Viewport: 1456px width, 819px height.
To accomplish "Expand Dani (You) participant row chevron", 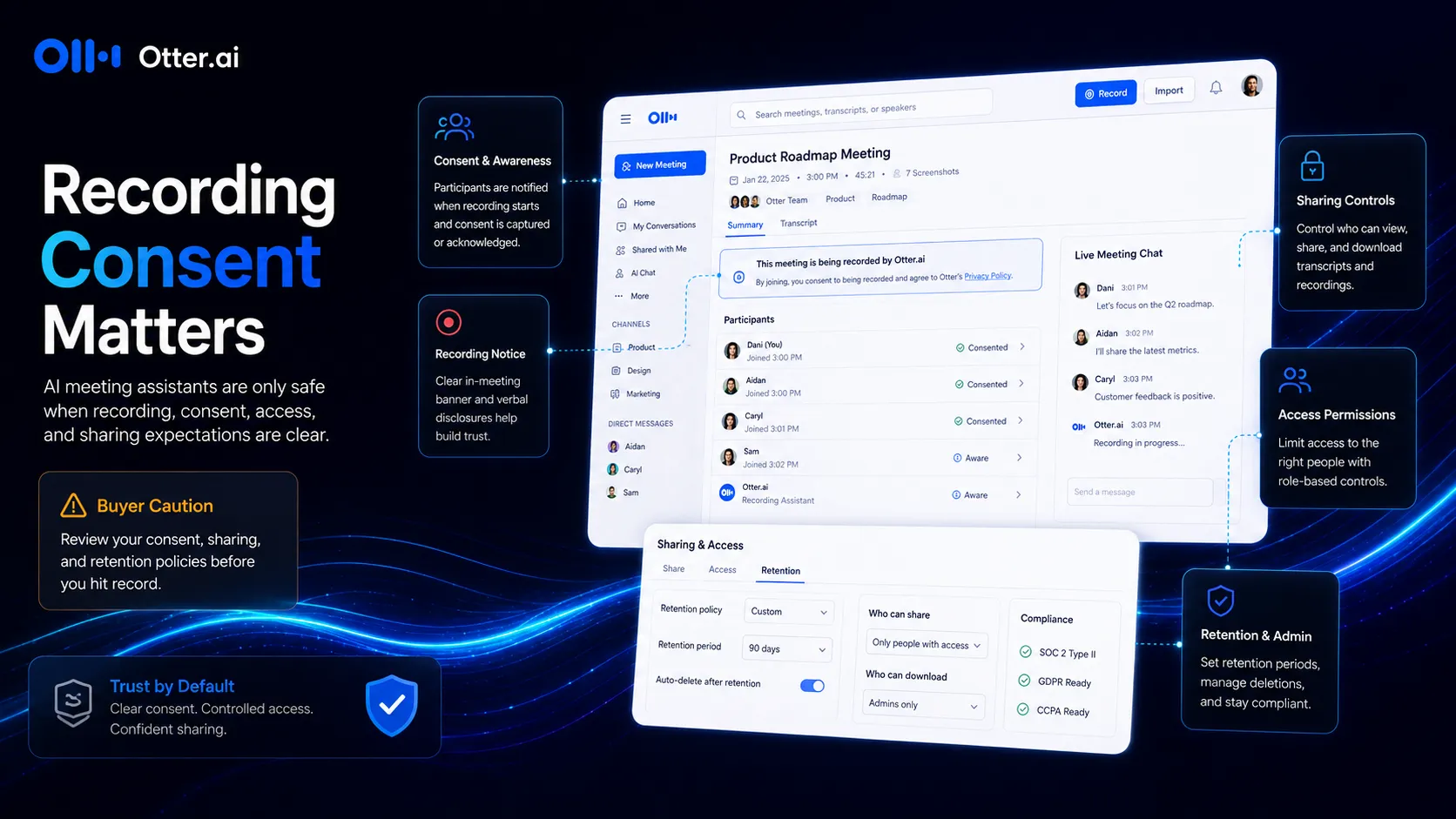I will pyautogui.click(x=1022, y=346).
